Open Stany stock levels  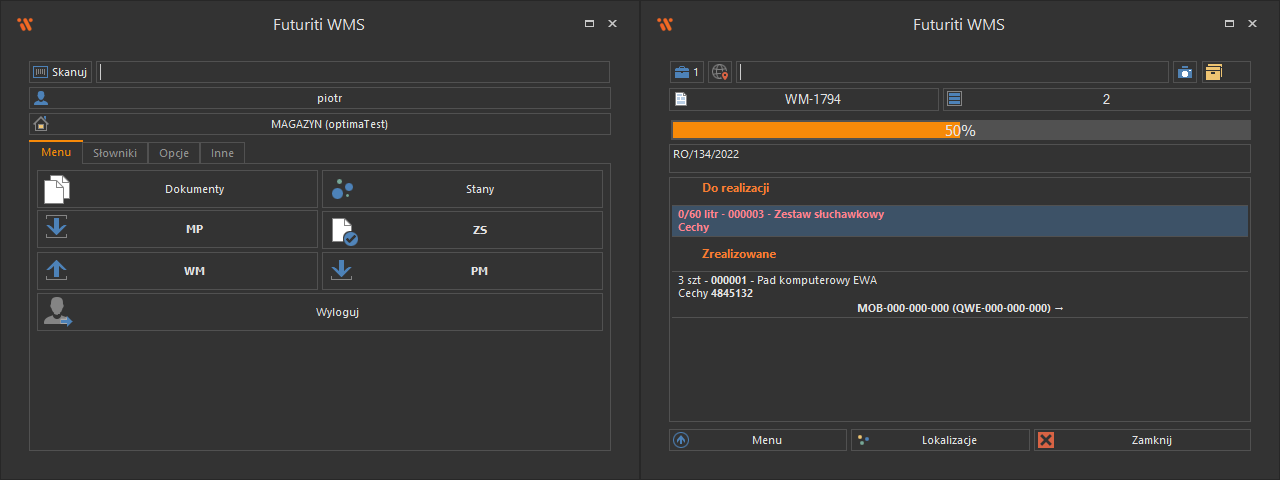pos(462,189)
